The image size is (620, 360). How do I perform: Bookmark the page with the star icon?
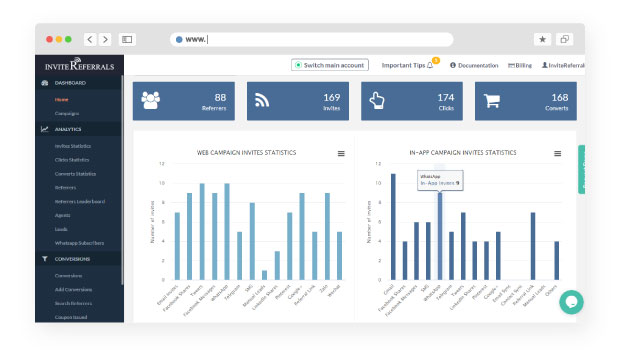542,39
